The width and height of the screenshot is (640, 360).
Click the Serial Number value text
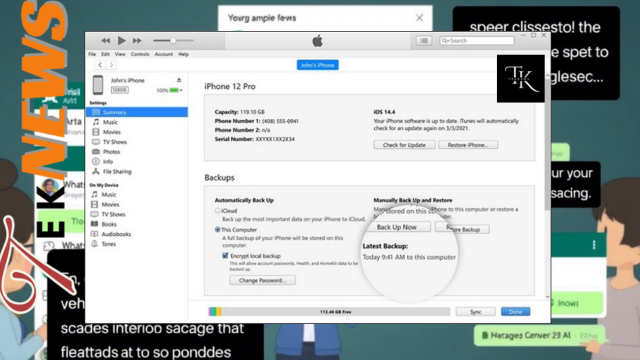click(275, 139)
